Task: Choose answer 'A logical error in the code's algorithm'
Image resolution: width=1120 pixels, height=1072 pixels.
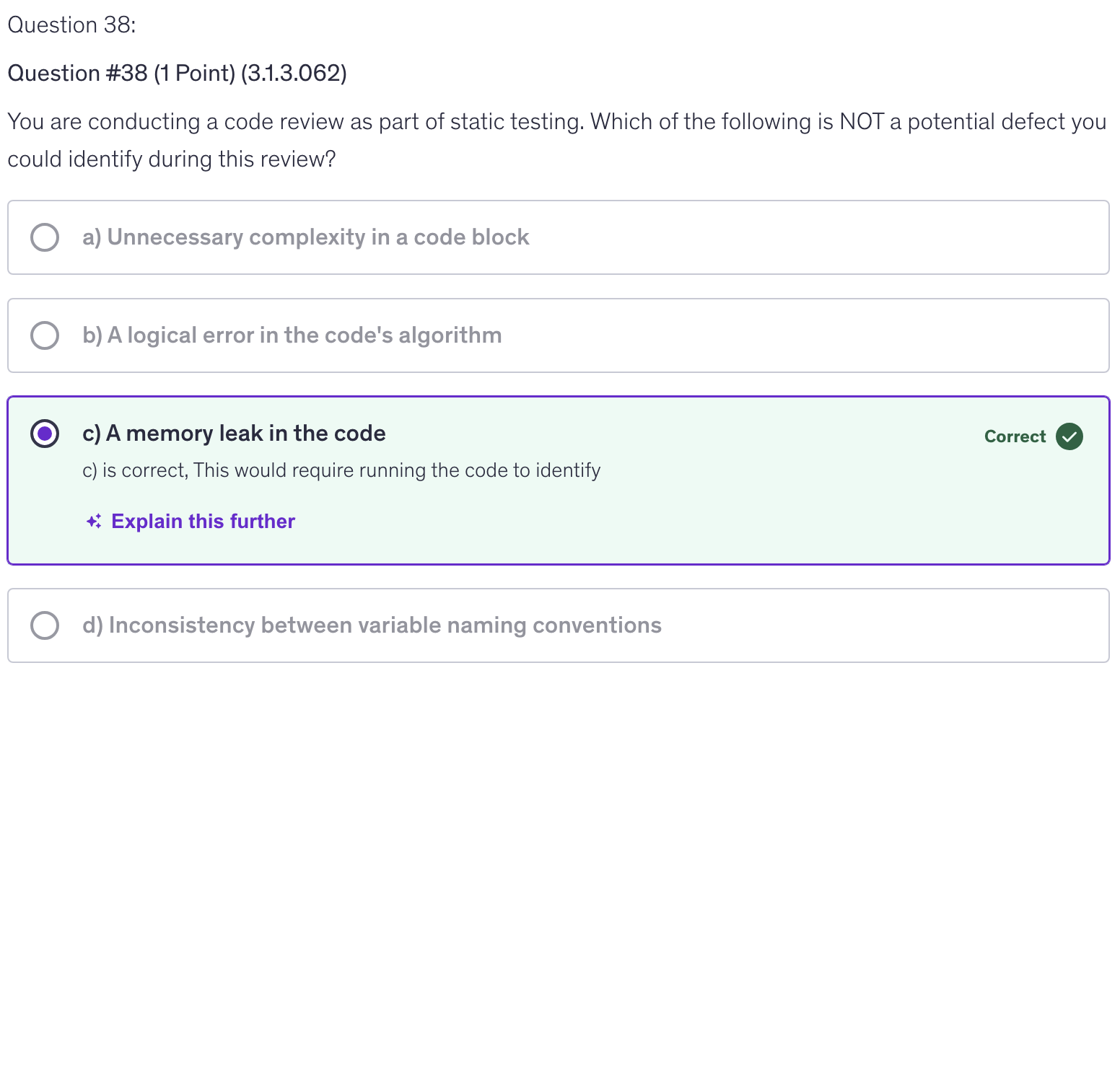Action: [x=292, y=335]
